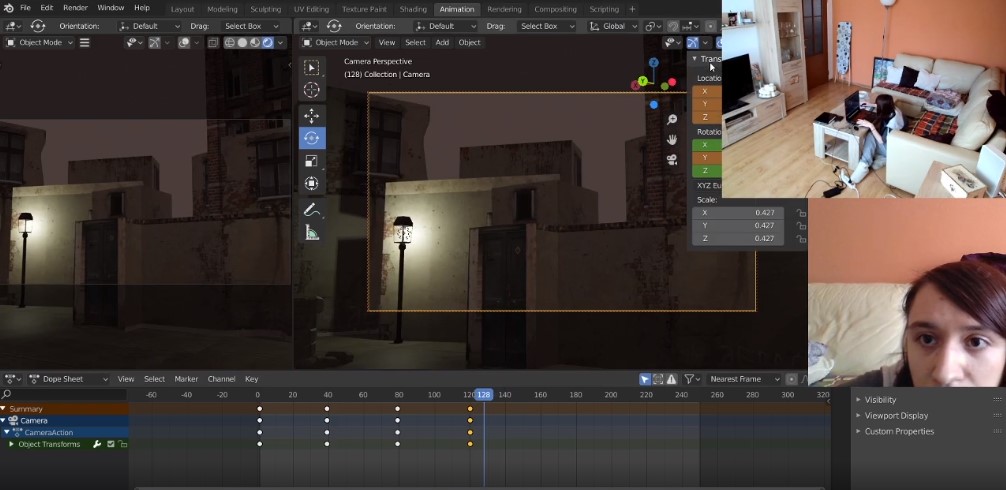Toggle Only Show Selected in Dope Sheet
This screenshot has width=1006, height=490.
coord(645,379)
